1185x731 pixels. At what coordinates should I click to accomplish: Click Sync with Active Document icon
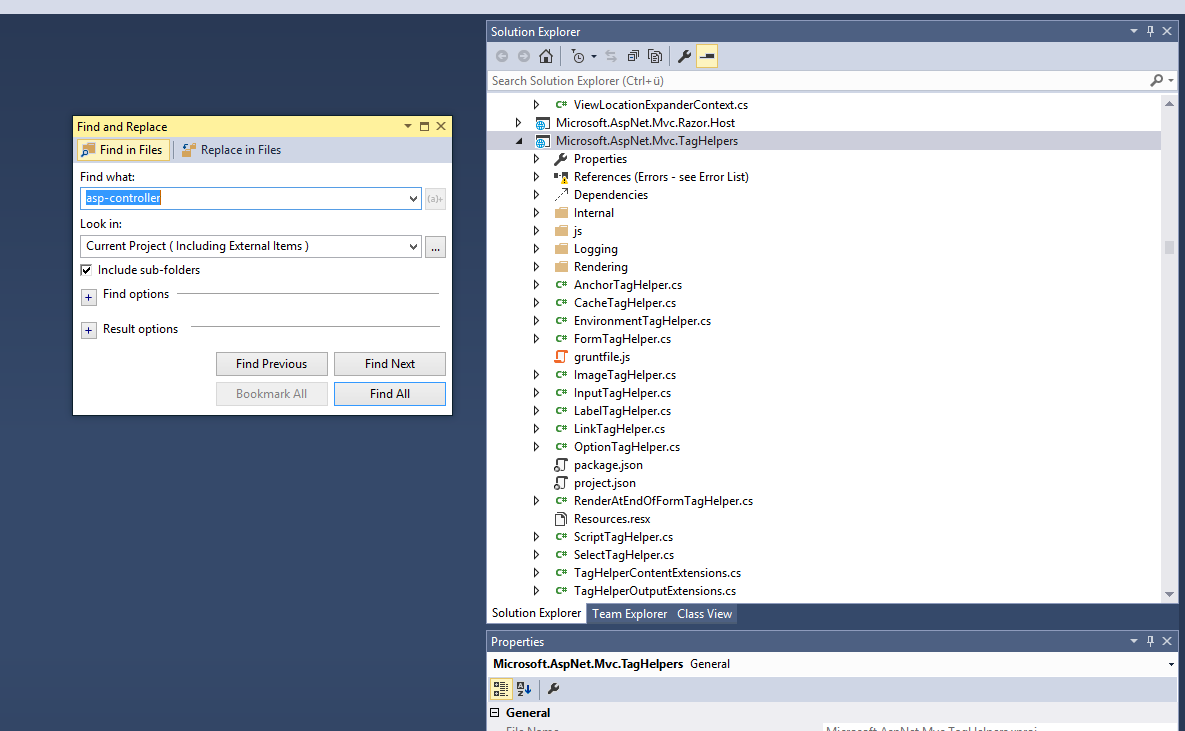coord(611,56)
